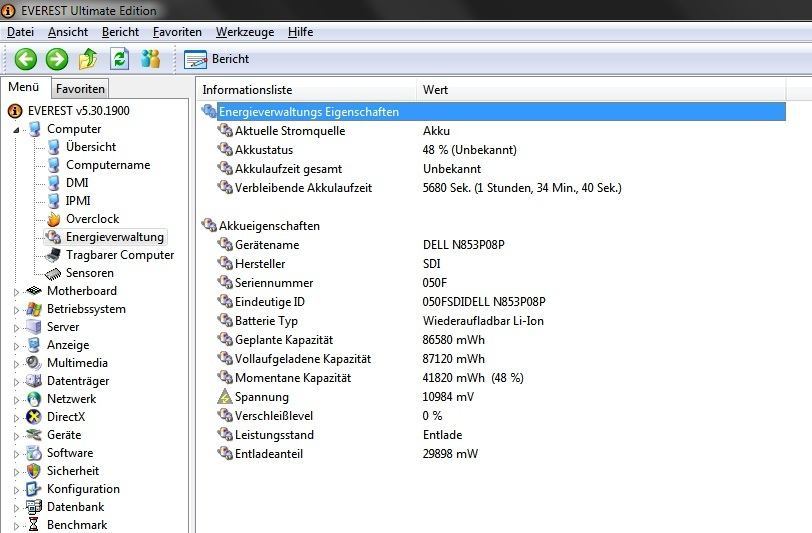Select the Konfiguration icon in tree
Viewport: 812px width, 533px height.
(34, 489)
